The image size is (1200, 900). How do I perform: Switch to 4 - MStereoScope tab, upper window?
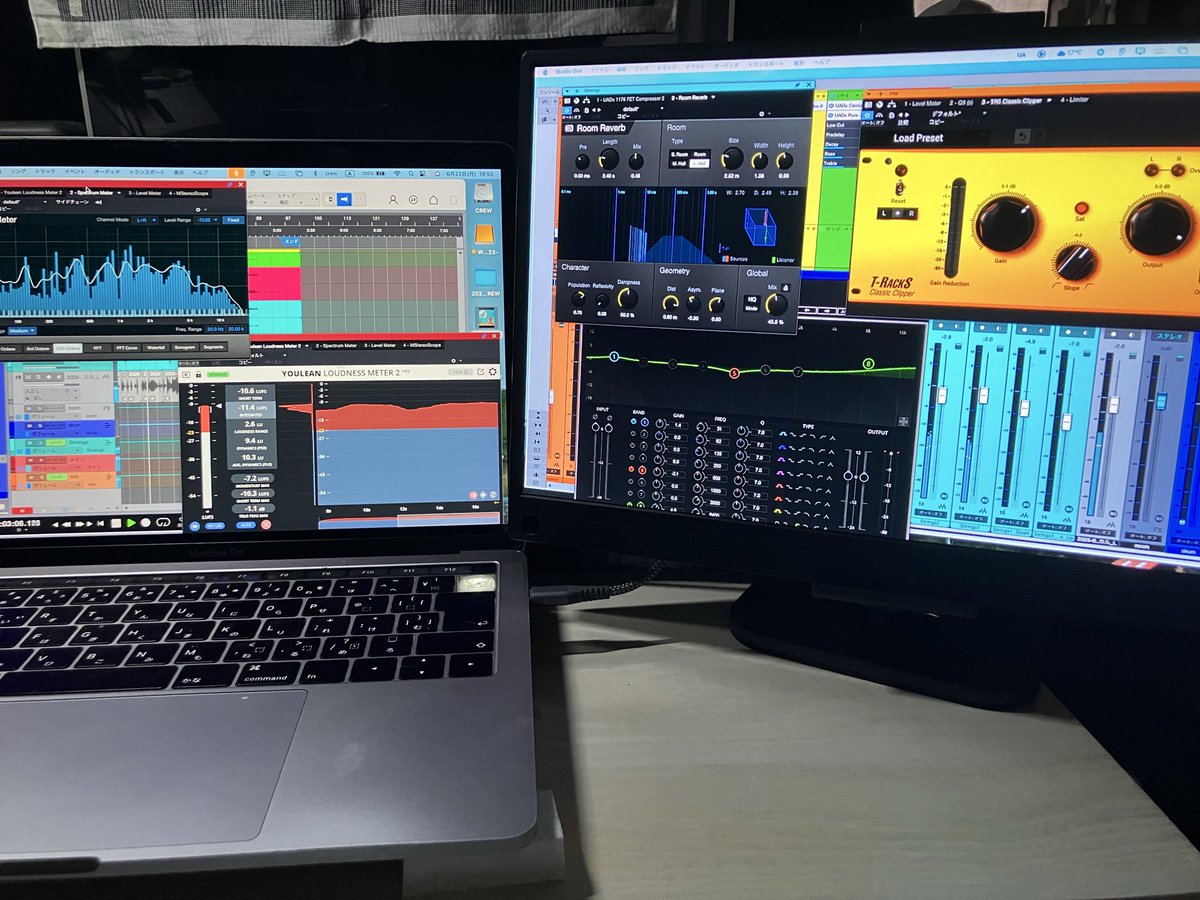point(188,193)
